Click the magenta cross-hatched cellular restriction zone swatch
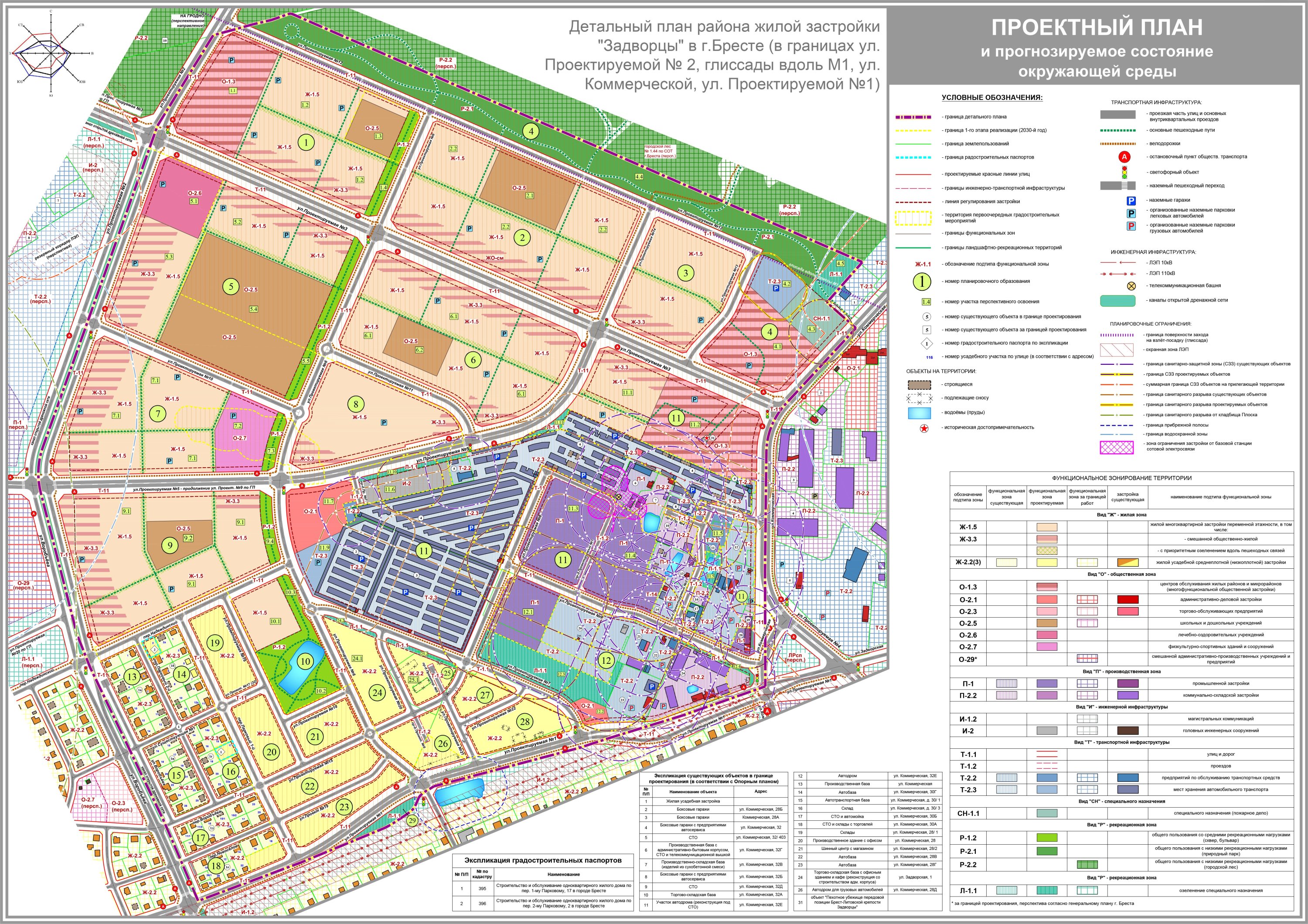1308x924 pixels. (1117, 448)
